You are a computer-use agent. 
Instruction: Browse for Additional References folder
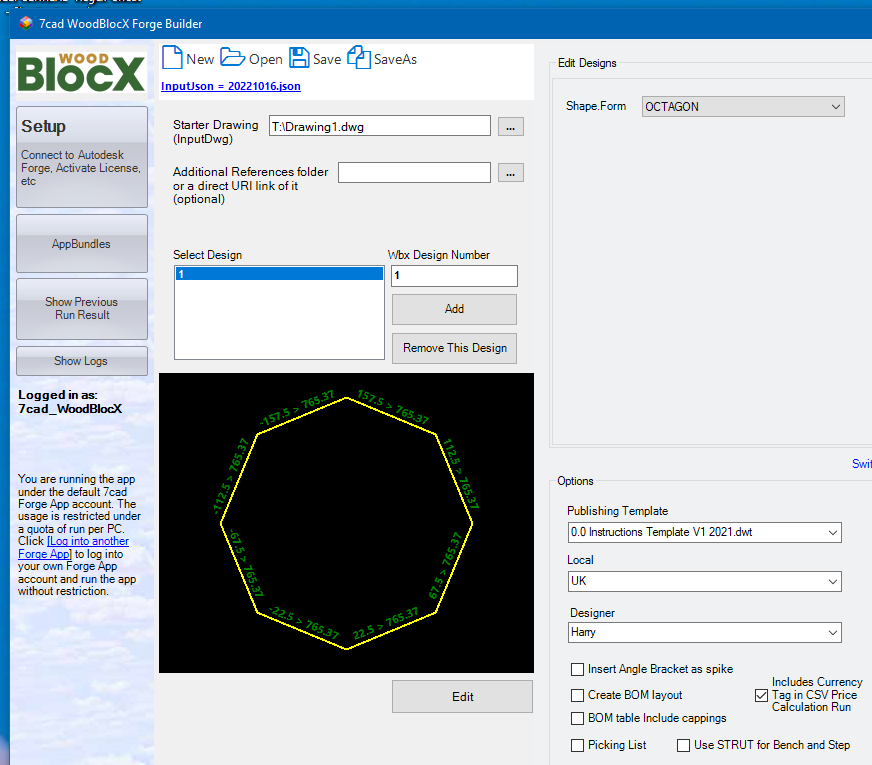tap(511, 173)
